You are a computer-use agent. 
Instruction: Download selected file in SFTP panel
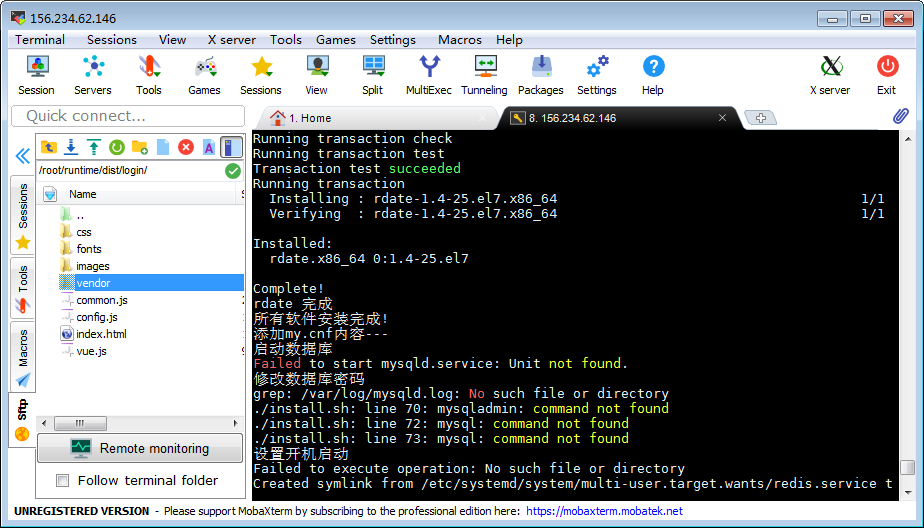tap(71, 147)
